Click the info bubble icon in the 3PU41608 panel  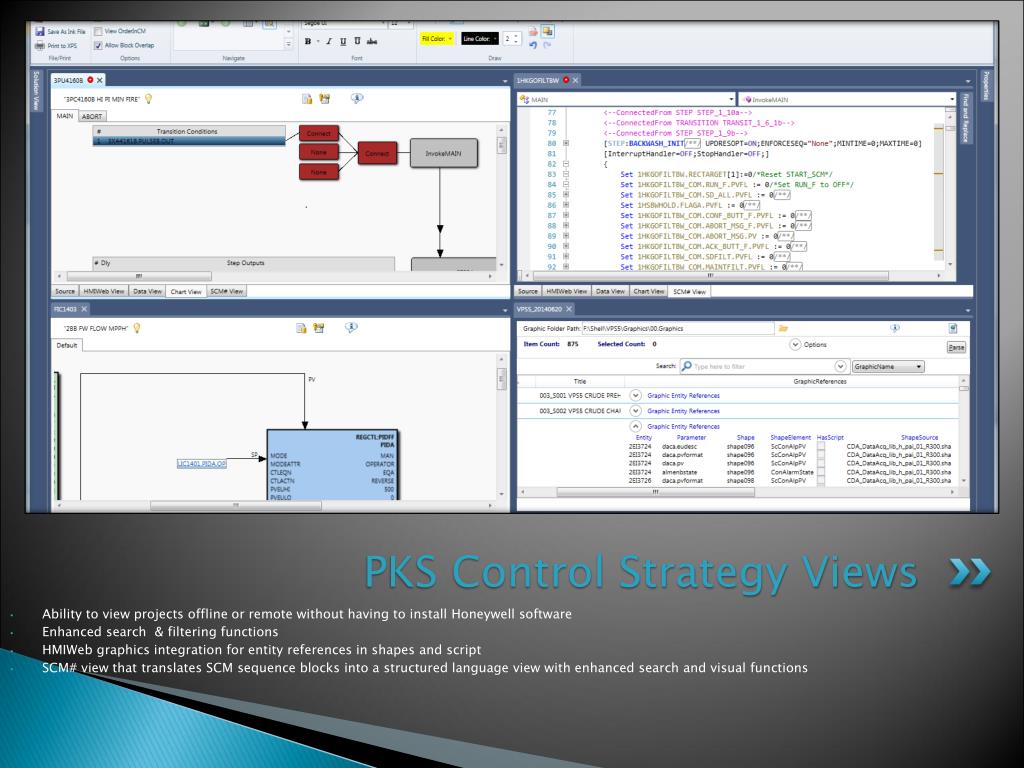pos(357,98)
